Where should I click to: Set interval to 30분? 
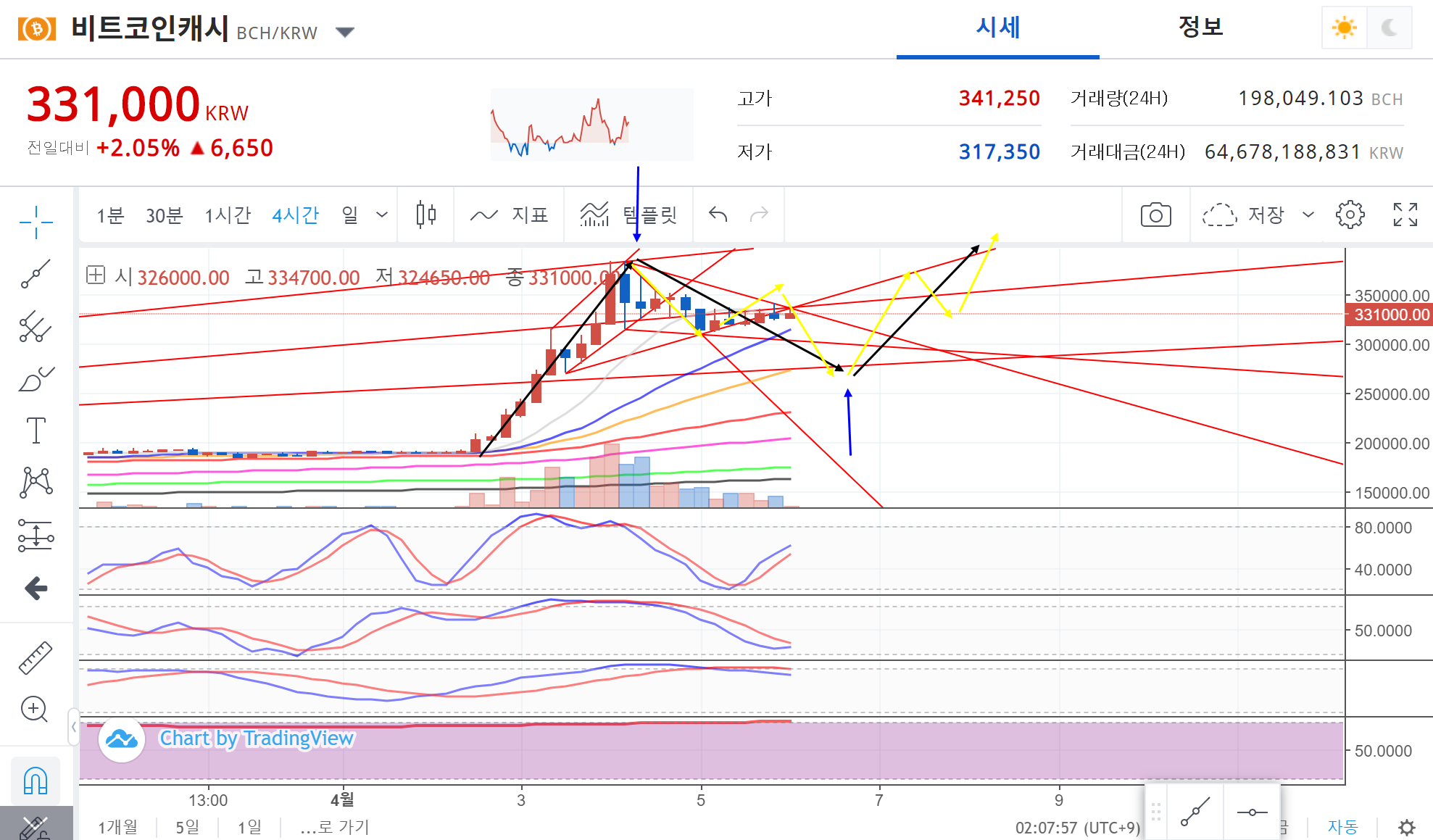coord(164,215)
